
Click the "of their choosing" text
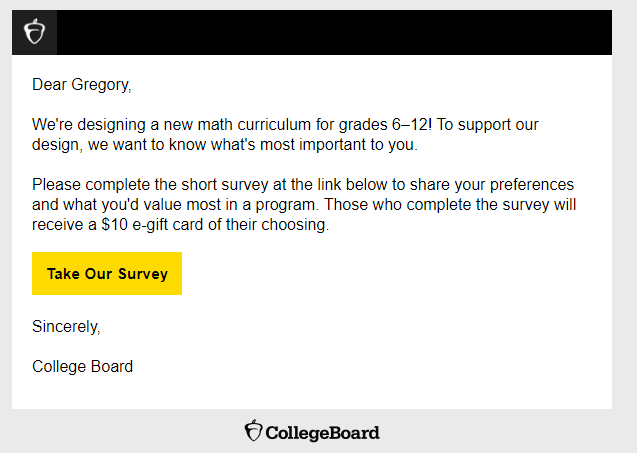click(x=270, y=225)
